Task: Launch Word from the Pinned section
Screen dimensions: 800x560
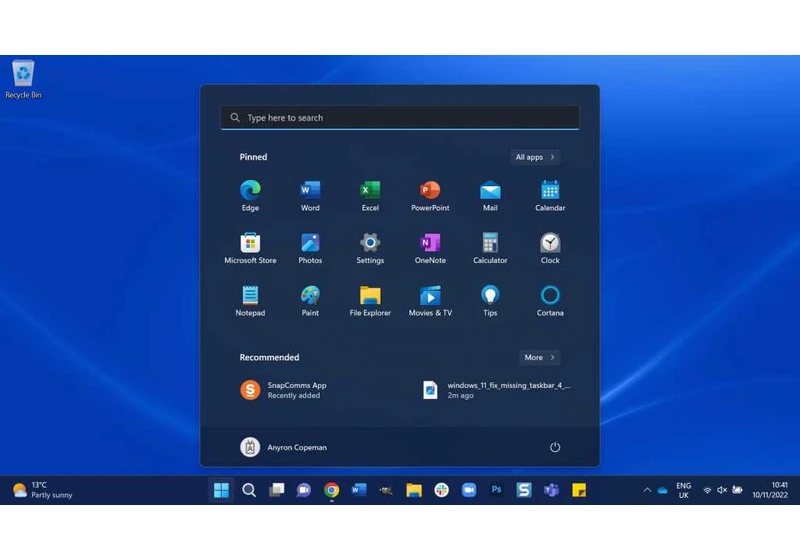Action: pyautogui.click(x=310, y=196)
